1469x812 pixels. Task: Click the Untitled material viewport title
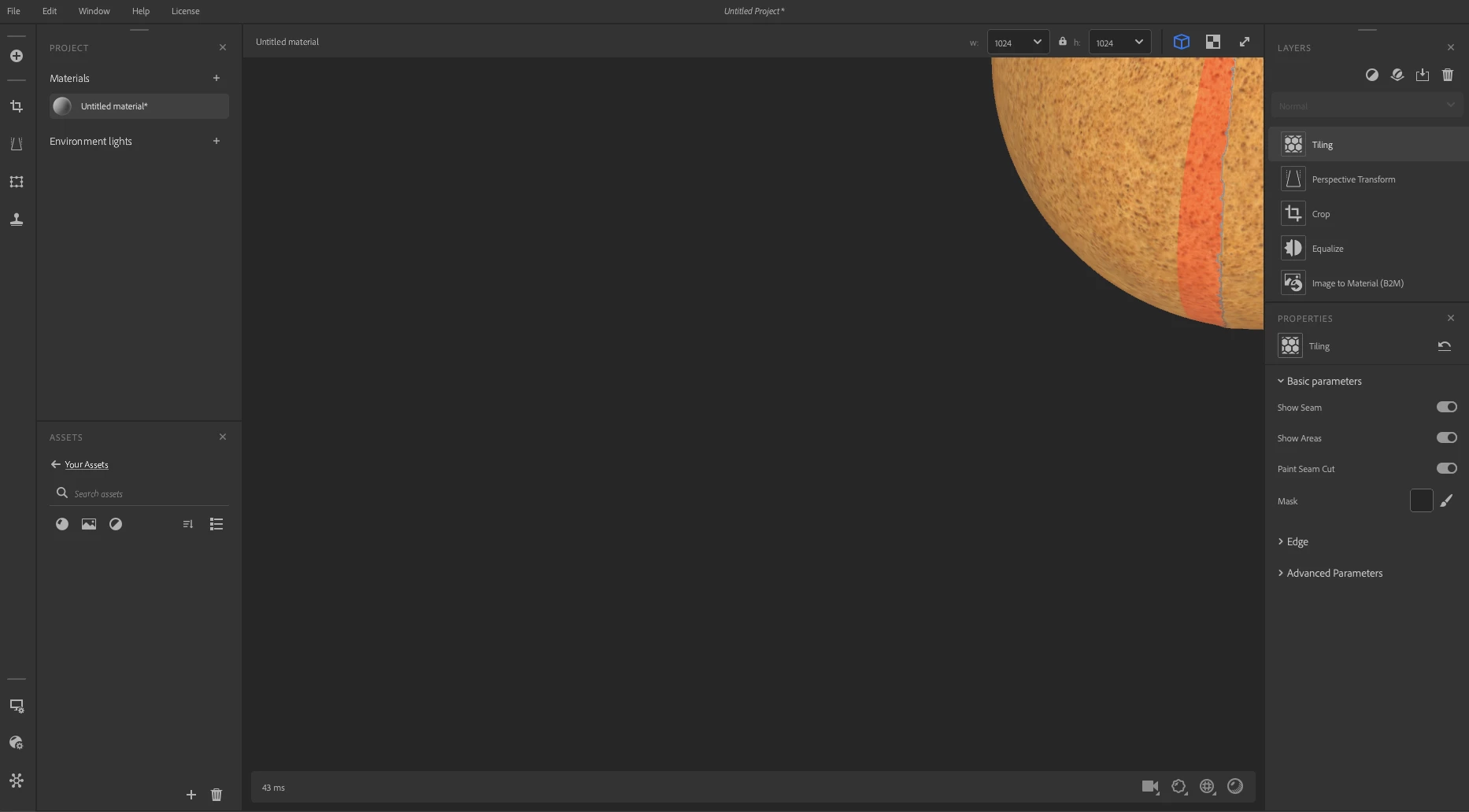click(x=287, y=42)
